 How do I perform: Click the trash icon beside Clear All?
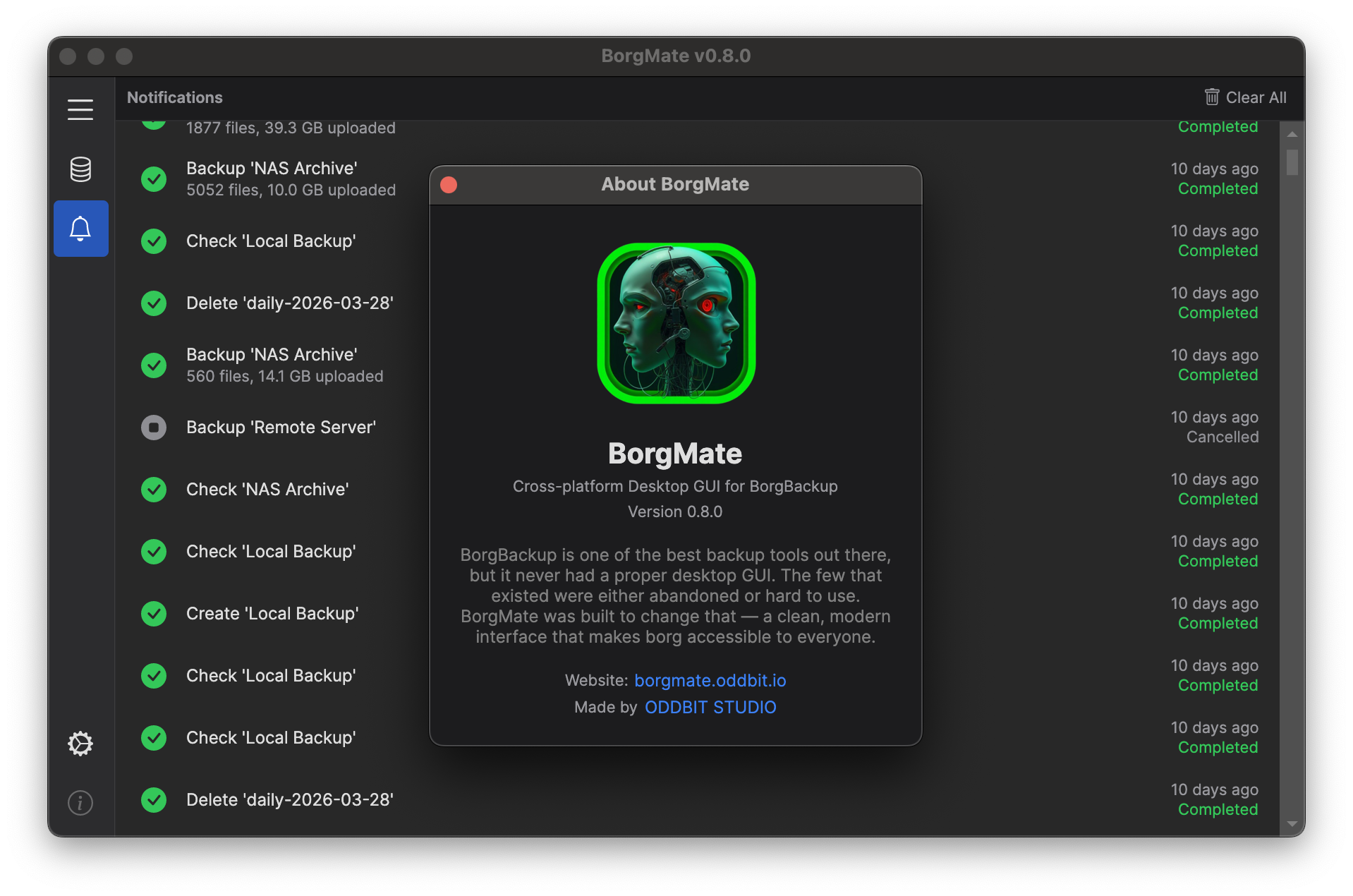point(1211,97)
